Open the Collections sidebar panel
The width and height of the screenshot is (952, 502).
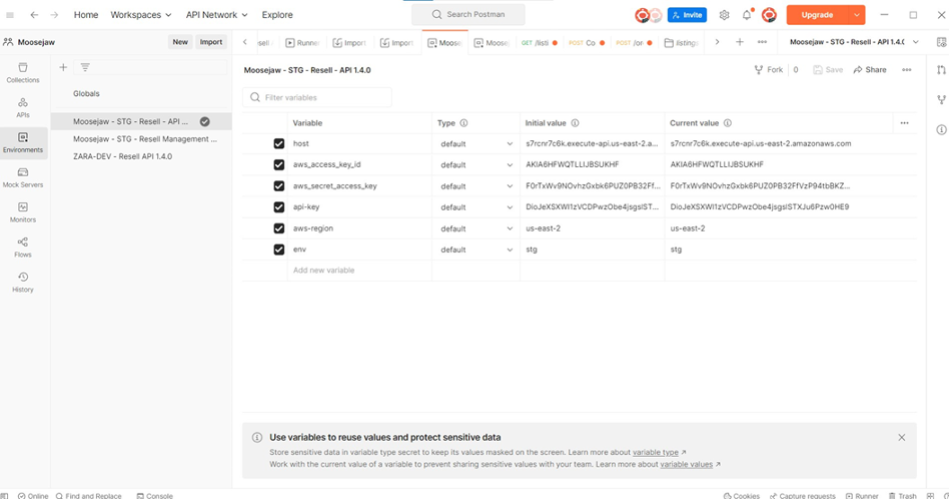[23, 72]
